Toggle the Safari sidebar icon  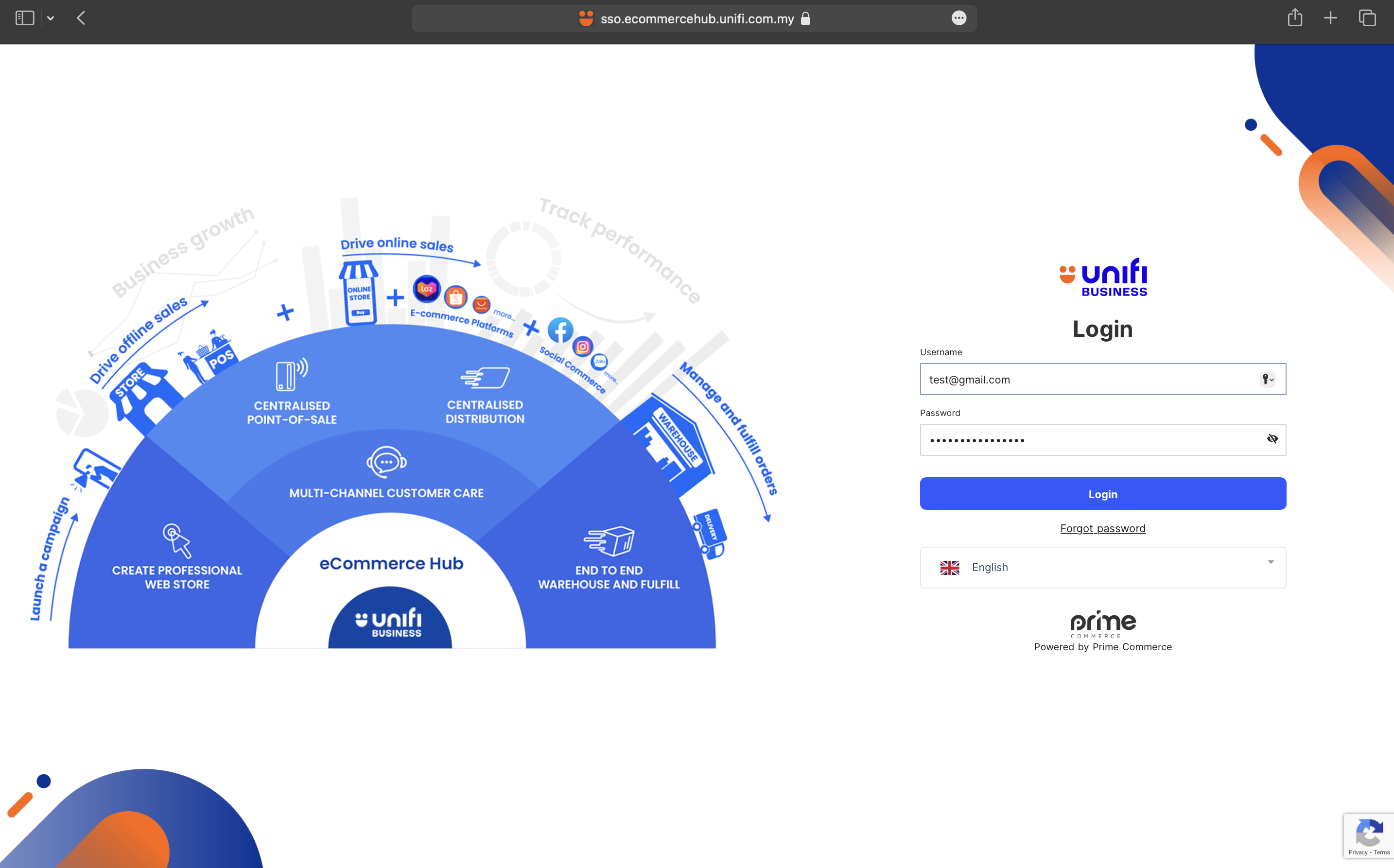25,18
